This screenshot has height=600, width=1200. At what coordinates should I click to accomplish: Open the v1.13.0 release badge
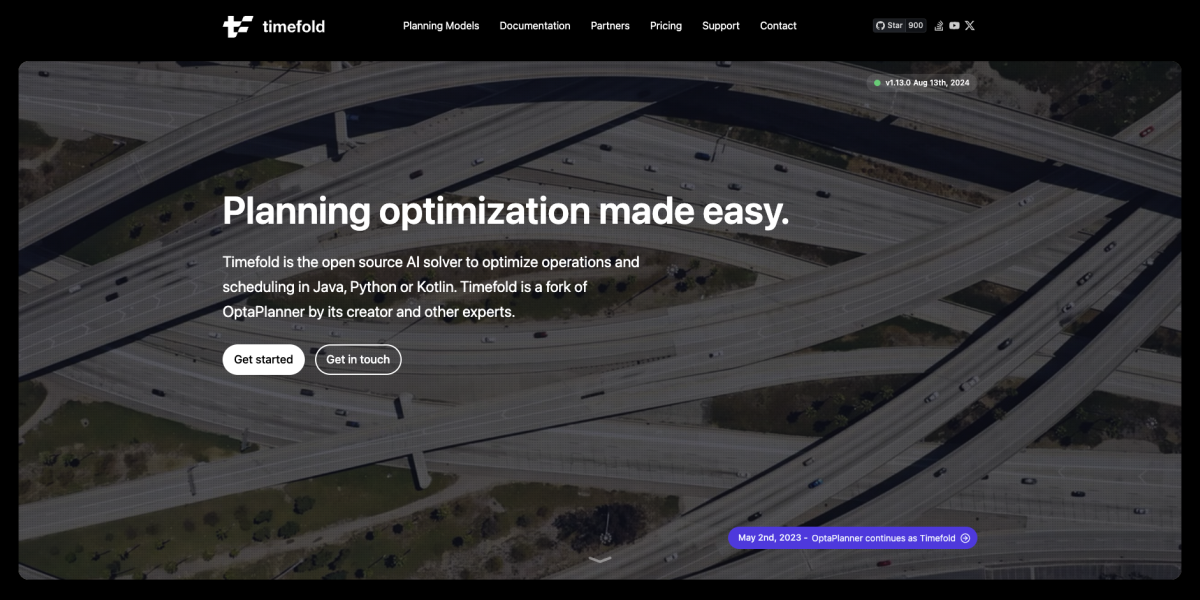point(927,83)
